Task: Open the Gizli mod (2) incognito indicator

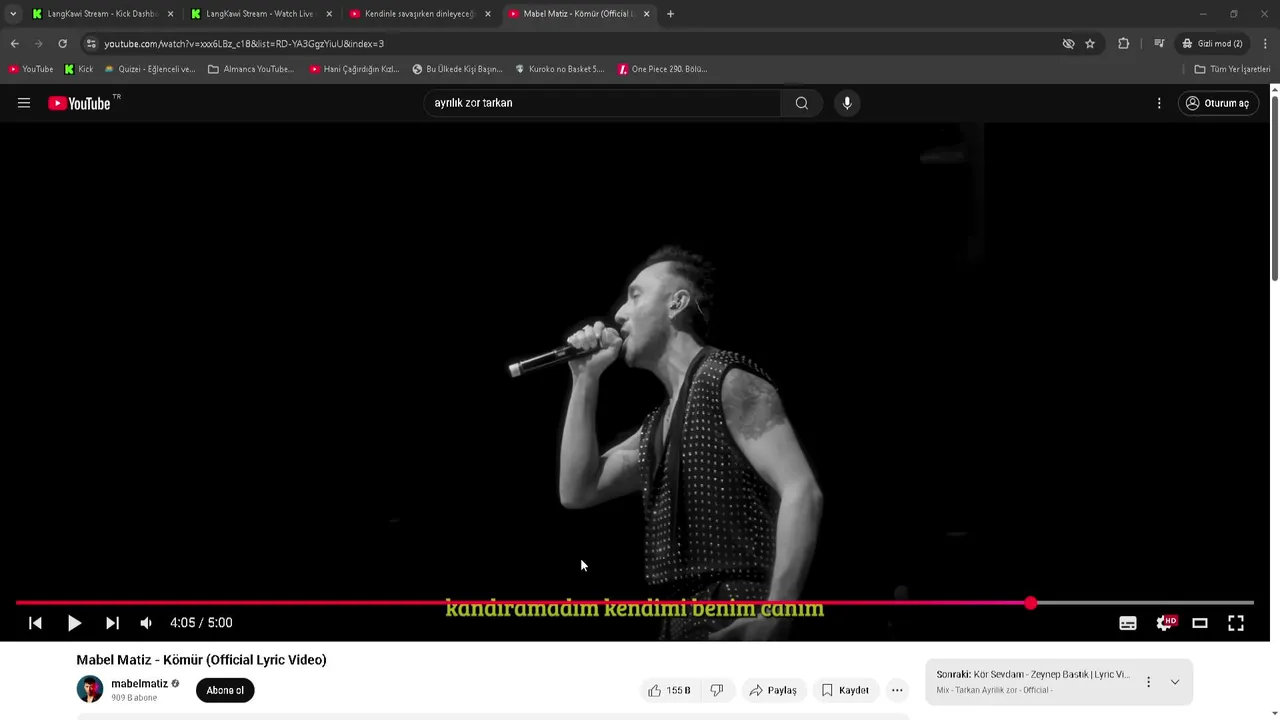Action: coord(1213,44)
